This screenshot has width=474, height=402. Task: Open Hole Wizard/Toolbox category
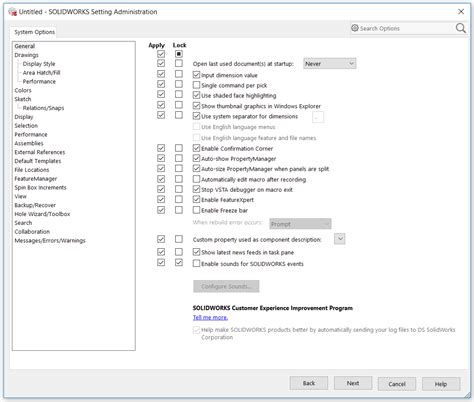coord(42,214)
